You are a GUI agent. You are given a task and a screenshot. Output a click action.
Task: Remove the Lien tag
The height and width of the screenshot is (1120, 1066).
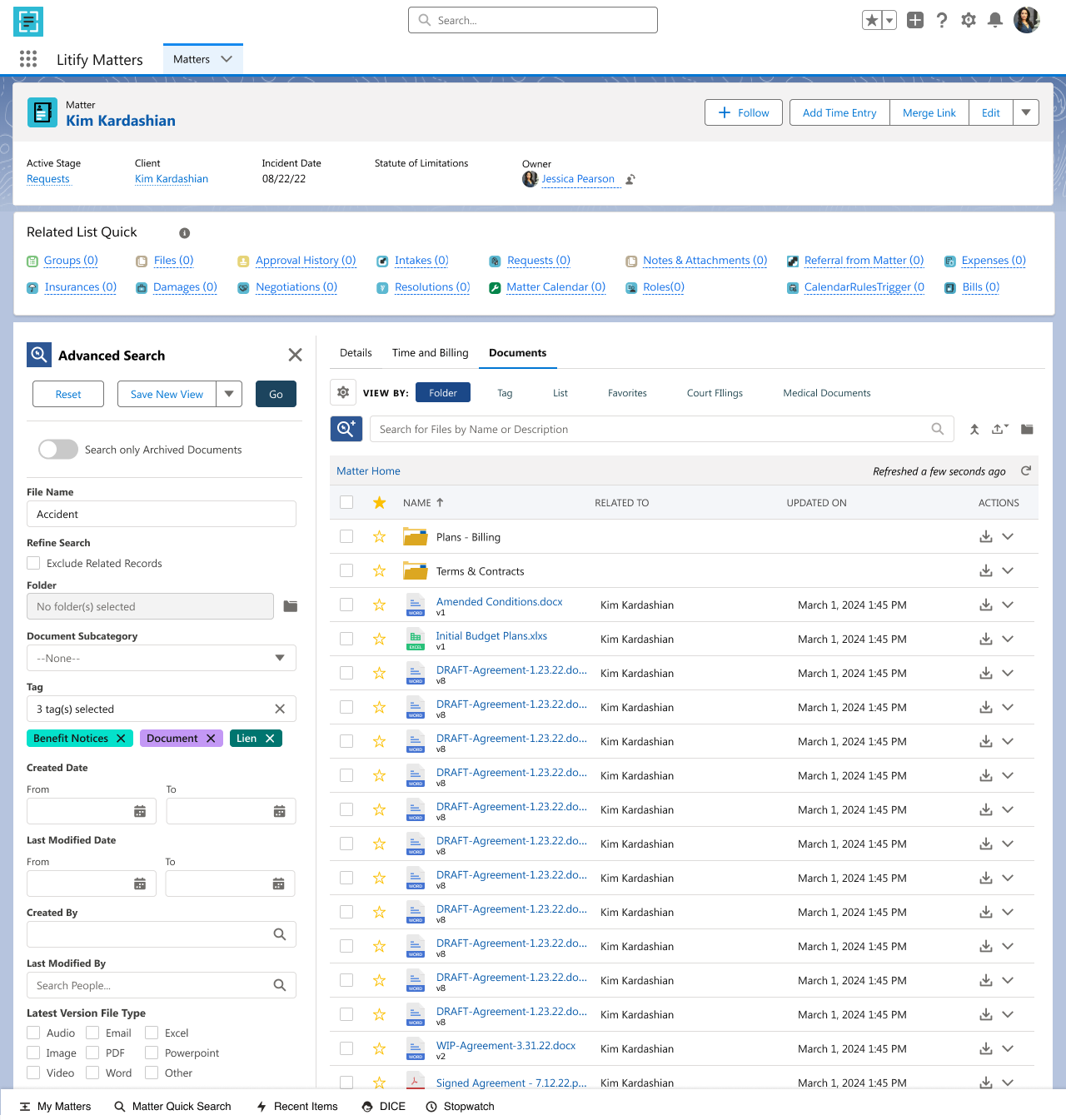tap(270, 739)
